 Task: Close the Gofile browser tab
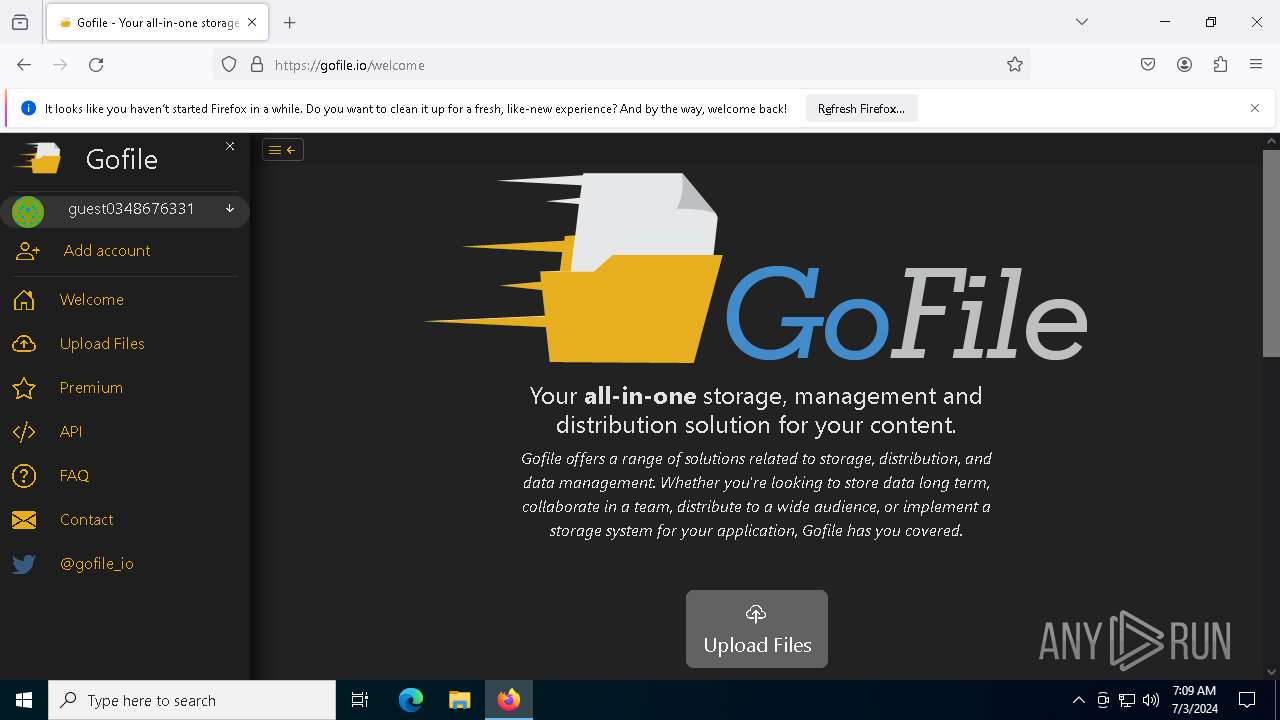tap(252, 22)
